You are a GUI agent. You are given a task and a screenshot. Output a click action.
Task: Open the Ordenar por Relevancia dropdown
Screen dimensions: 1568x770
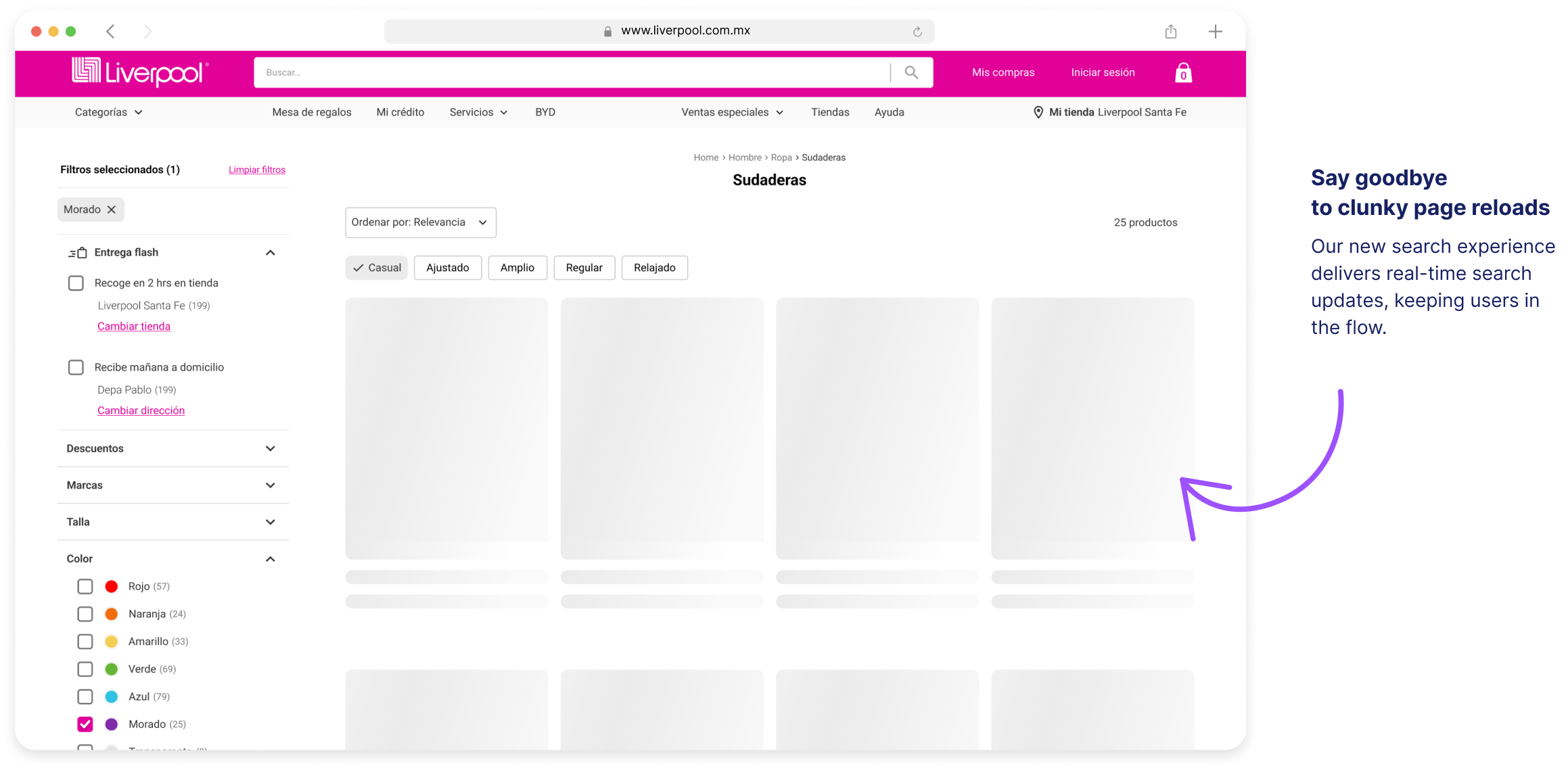point(420,222)
